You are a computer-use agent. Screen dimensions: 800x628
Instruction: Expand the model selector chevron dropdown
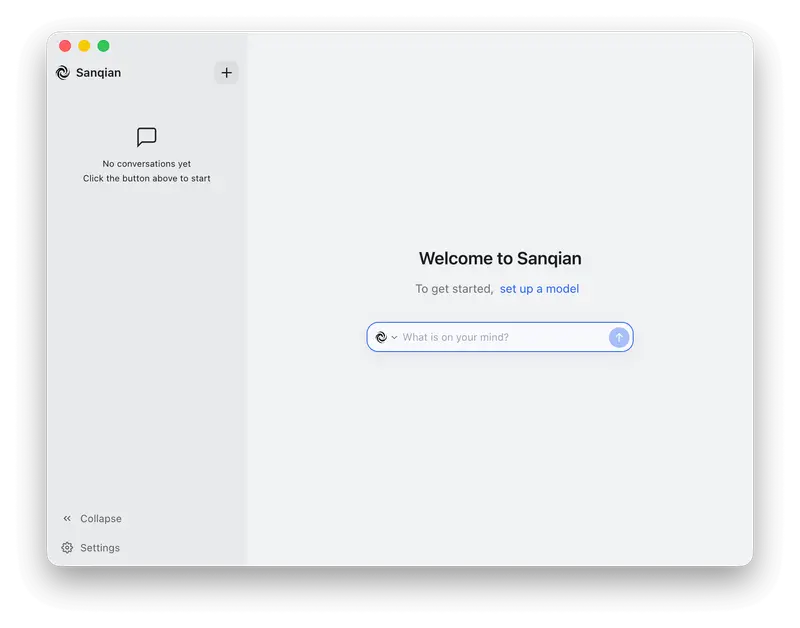point(394,338)
